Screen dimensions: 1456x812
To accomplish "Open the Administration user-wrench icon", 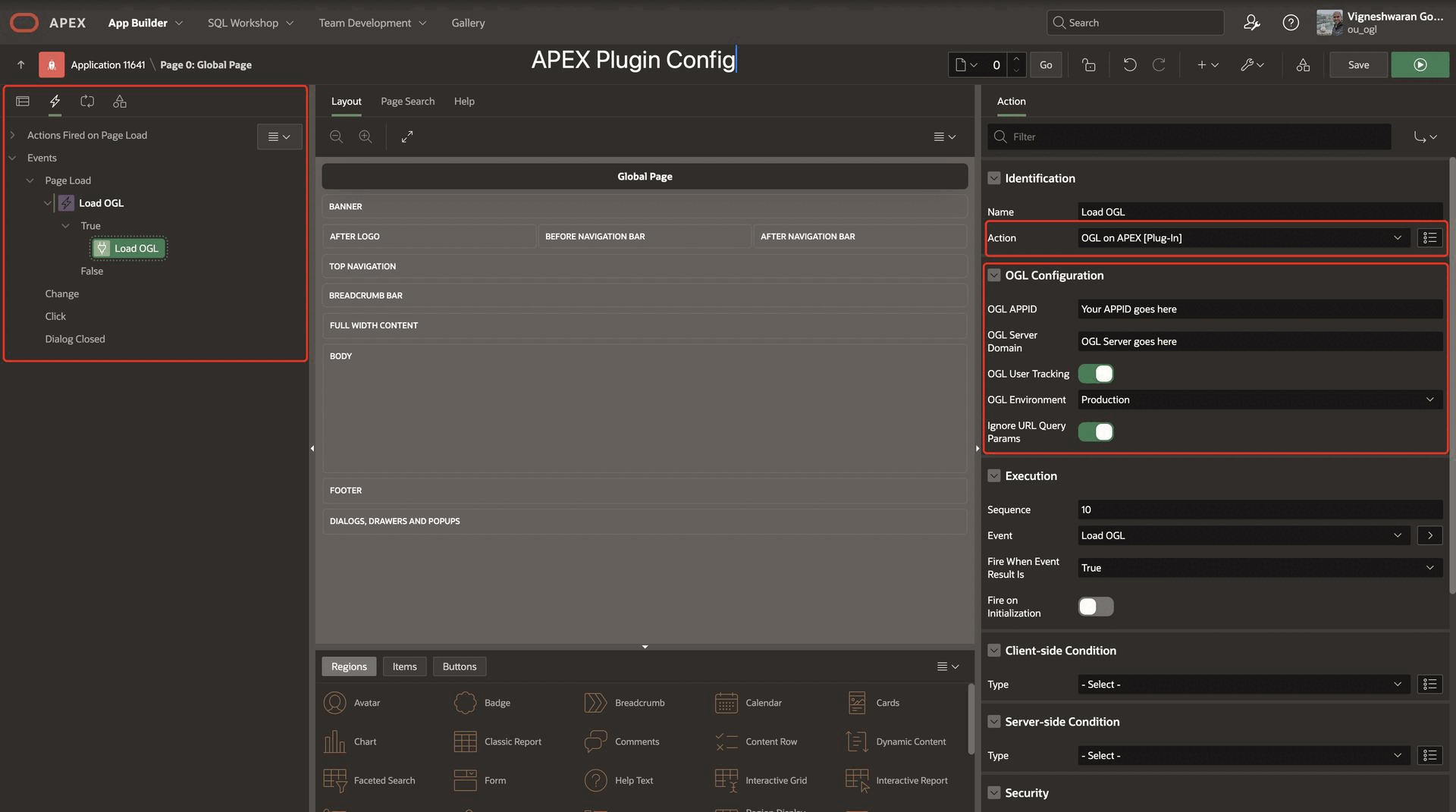I will click(1252, 23).
